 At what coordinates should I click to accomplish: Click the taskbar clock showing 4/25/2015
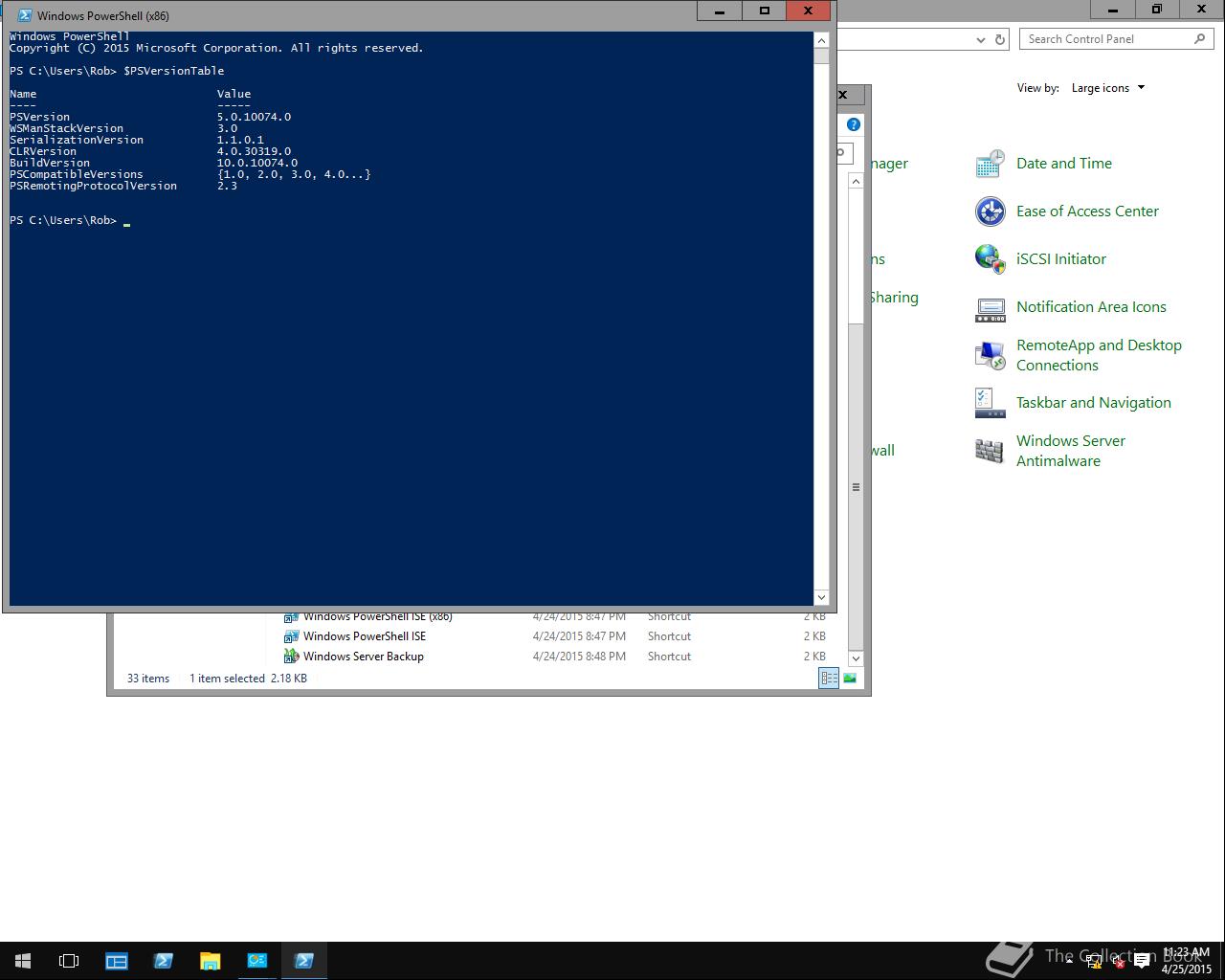click(1187, 961)
